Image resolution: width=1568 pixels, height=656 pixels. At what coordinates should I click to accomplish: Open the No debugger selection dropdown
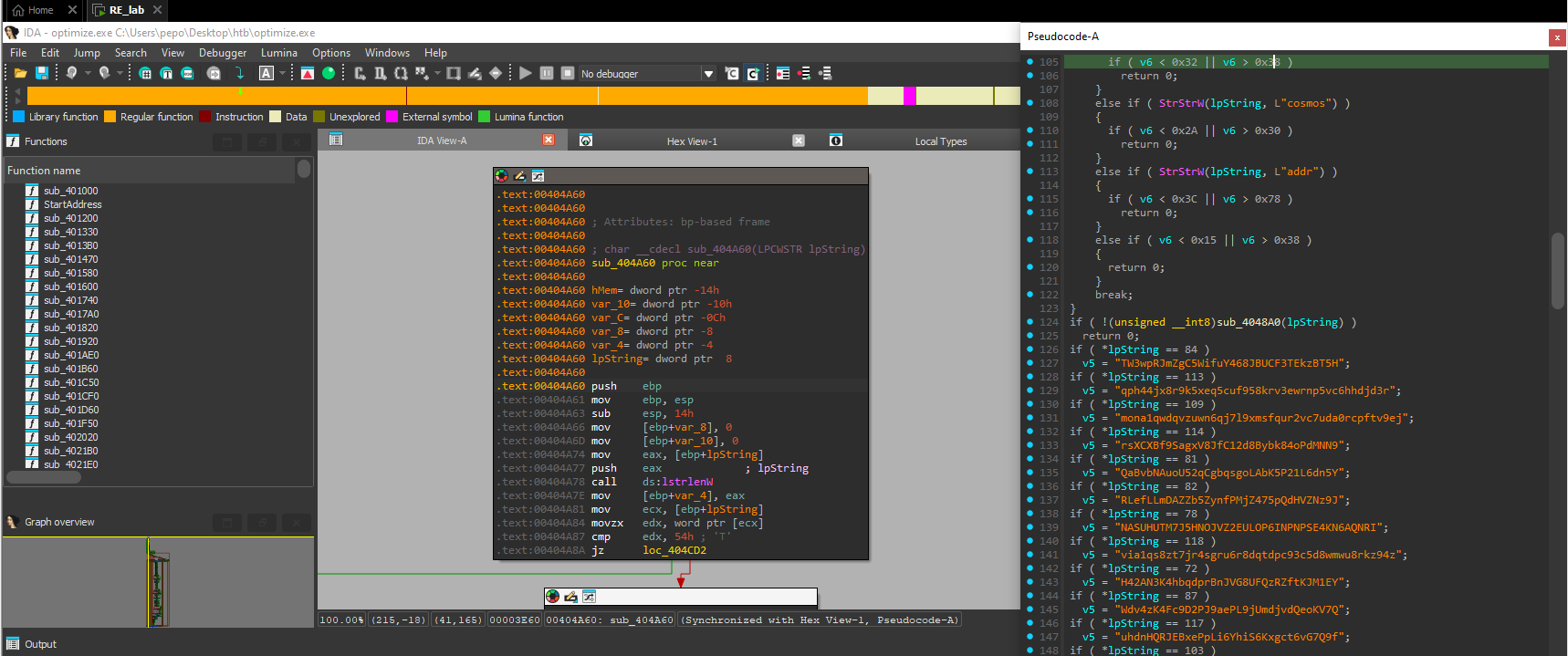tap(708, 74)
